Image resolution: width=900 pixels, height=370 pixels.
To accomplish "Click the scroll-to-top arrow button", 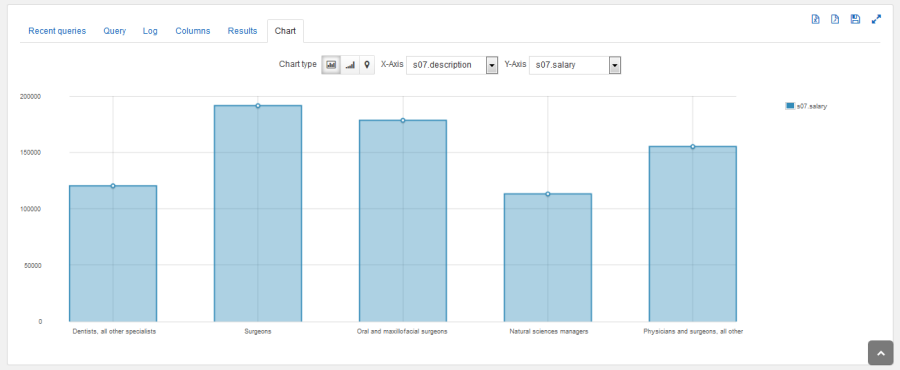I will [880, 353].
